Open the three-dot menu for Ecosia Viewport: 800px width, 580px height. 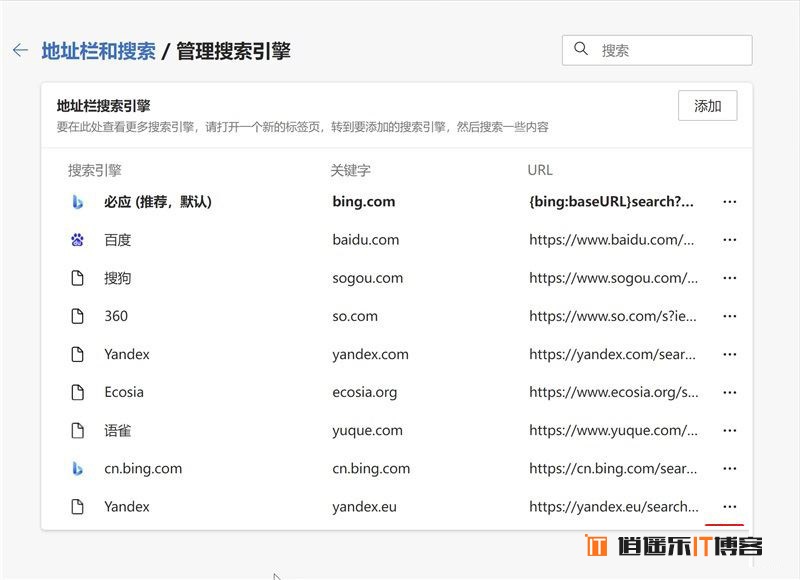point(729,392)
